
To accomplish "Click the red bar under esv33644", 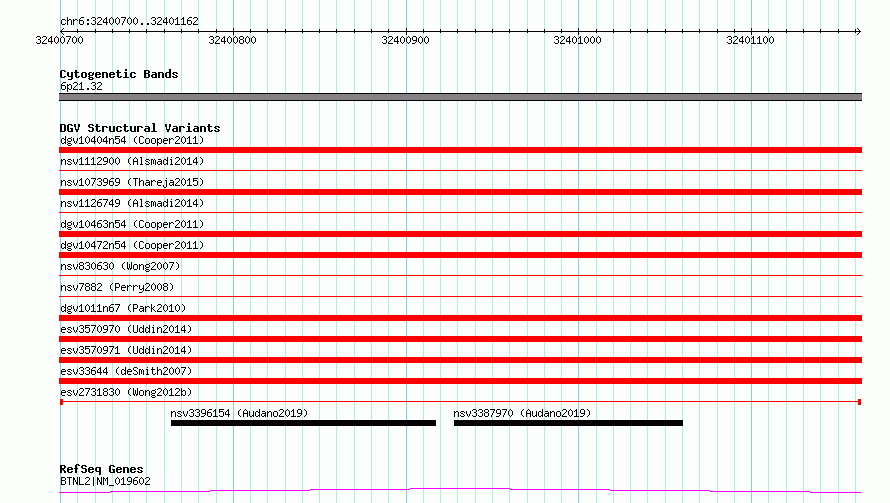I will tap(460, 381).
